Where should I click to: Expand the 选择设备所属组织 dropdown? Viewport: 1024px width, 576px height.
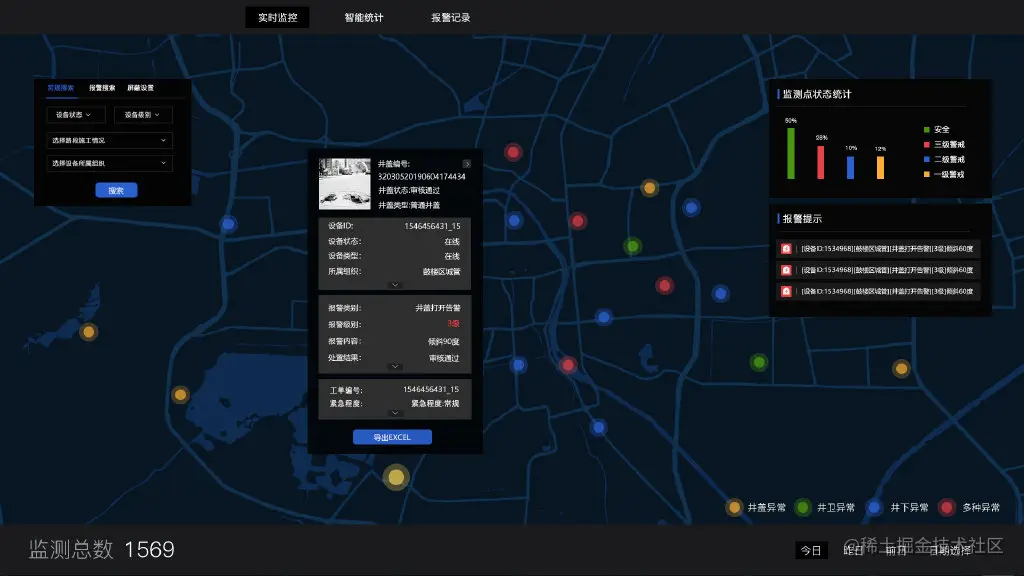pos(109,163)
